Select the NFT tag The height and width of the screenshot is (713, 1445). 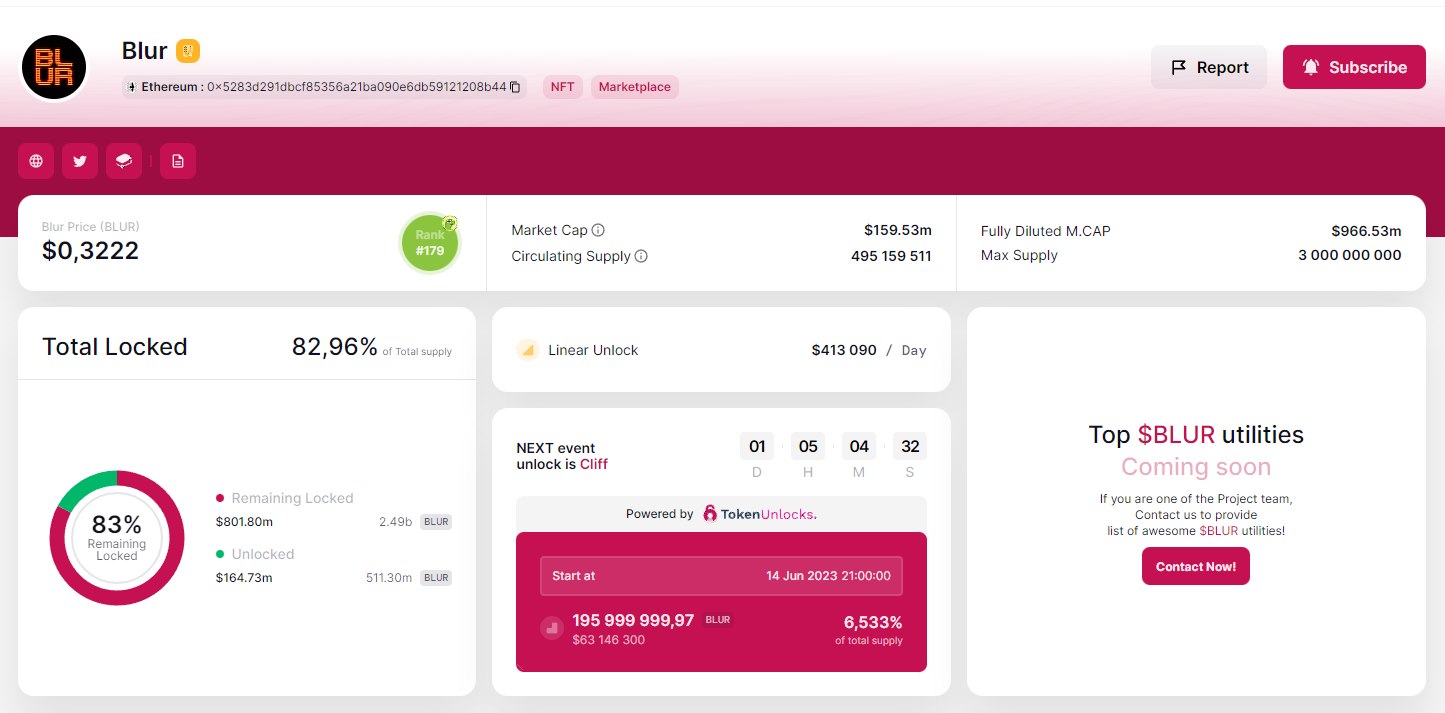563,87
